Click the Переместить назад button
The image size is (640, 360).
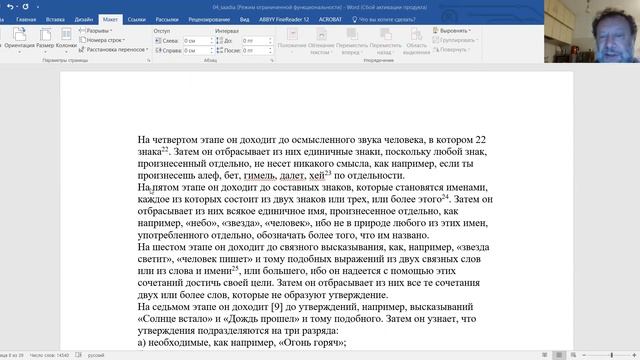click(x=385, y=41)
